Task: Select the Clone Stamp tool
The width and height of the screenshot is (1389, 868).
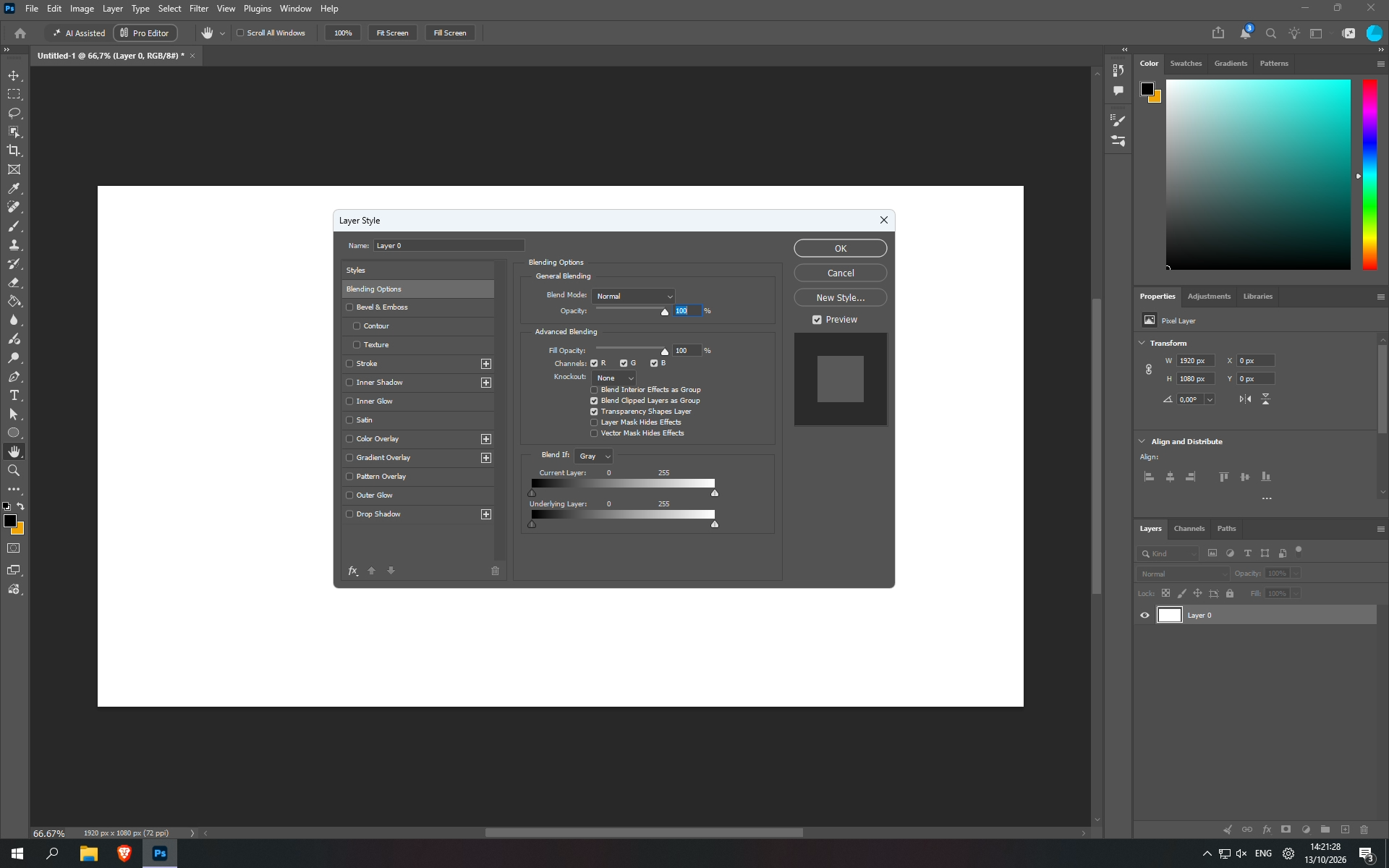Action: [14, 245]
